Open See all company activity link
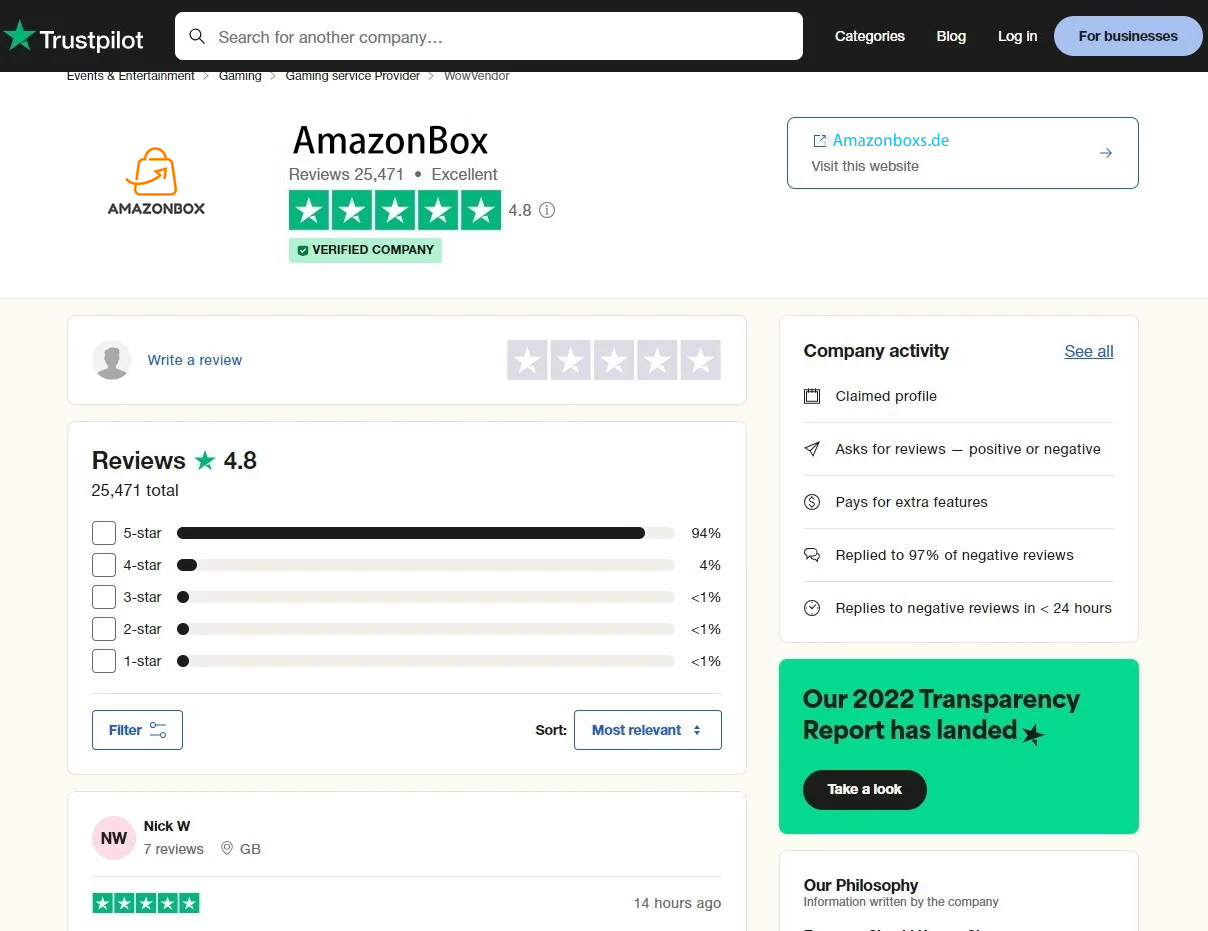1208x931 pixels. pos(1088,351)
